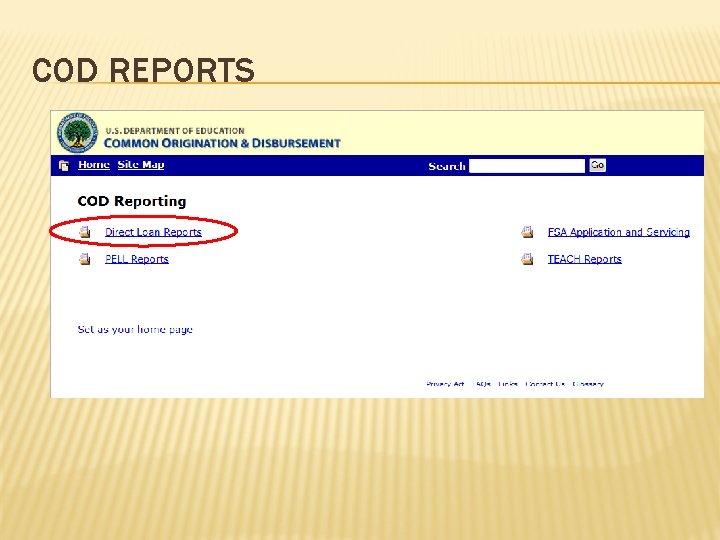Click the page icon left of Home
Viewport: 720px width, 540px height.
pos(64,165)
